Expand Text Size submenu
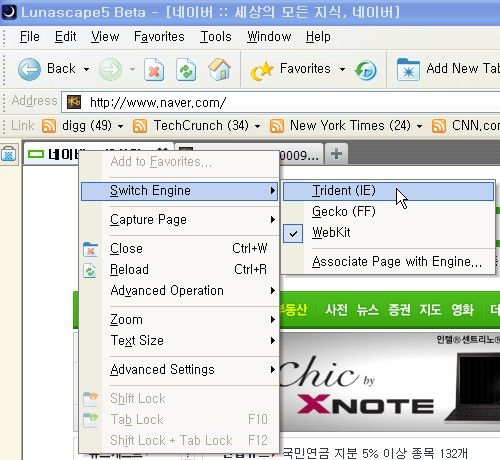Viewport: 500px width, 460px height. pyautogui.click(x=273, y=341)
